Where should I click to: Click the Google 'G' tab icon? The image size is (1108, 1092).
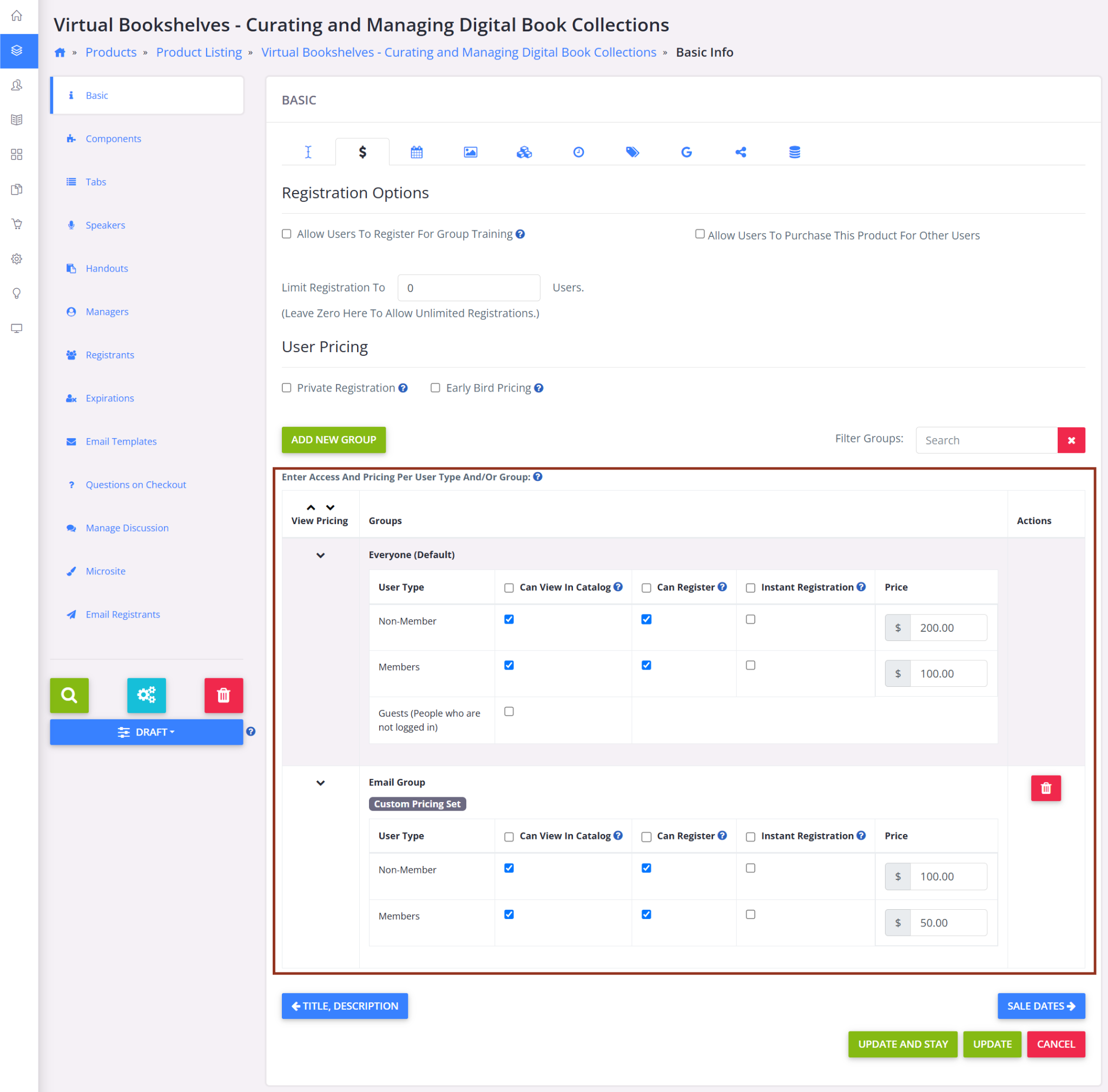point(686,152)
